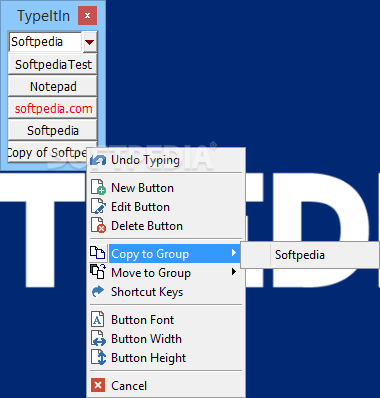Open the group dropdown arrow in TypeItIn
This screenshot has width=380, height=398.
[90, 42]
